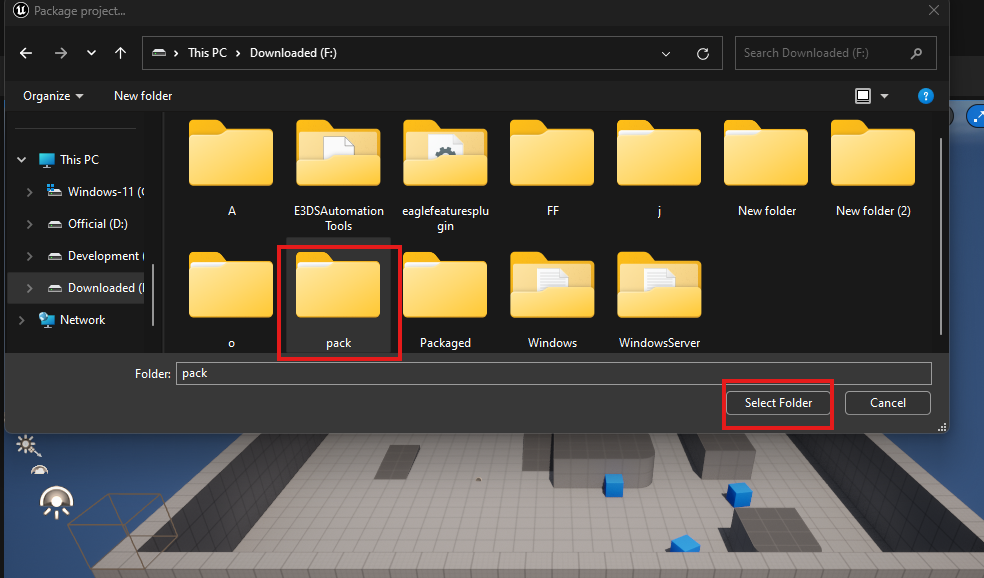The height and width of the screenshot is (578, 984).
Task: Open the recent locations dropdown arrow
Action: [91, 53]
